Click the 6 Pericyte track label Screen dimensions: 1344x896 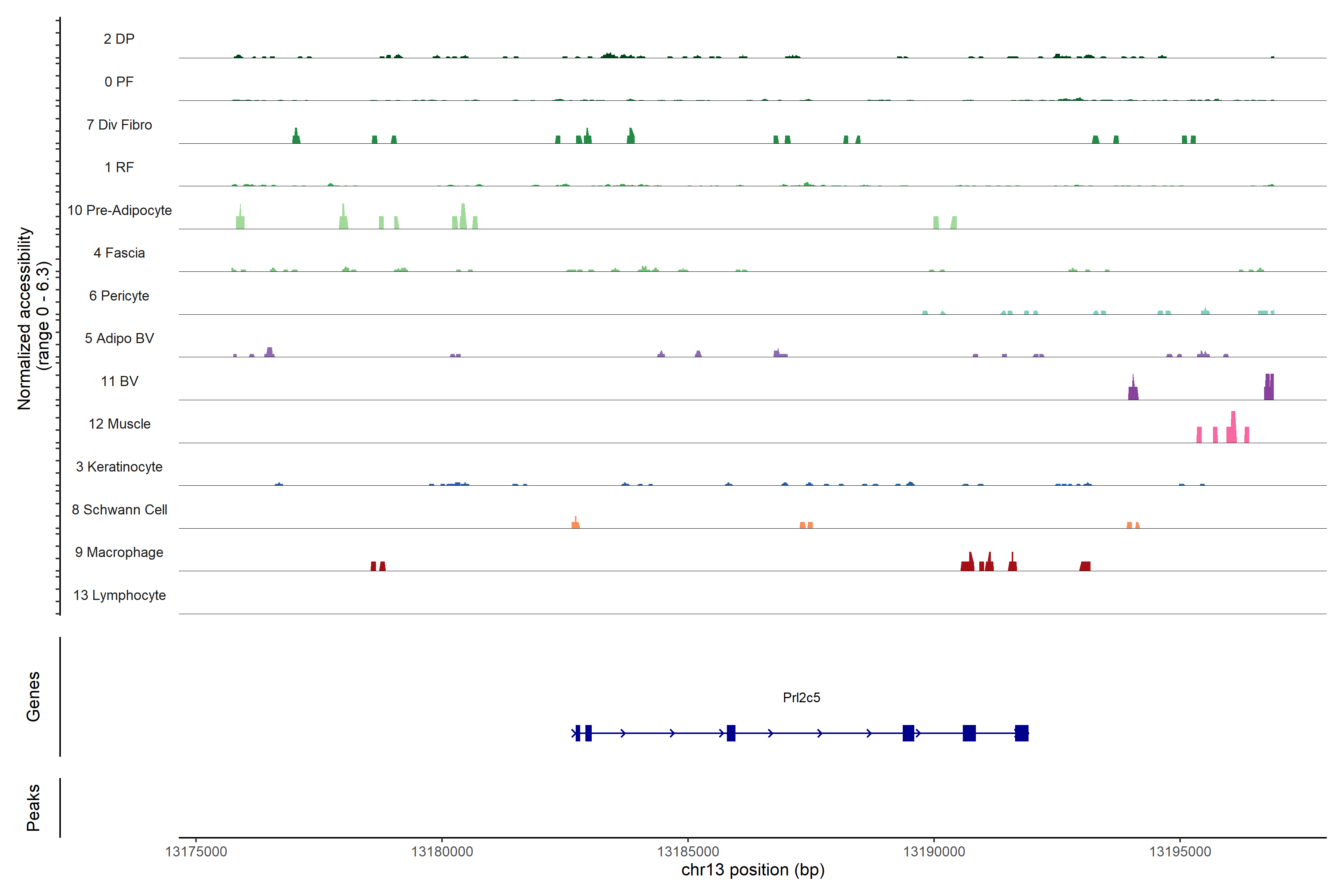click(x=119, y=295)
